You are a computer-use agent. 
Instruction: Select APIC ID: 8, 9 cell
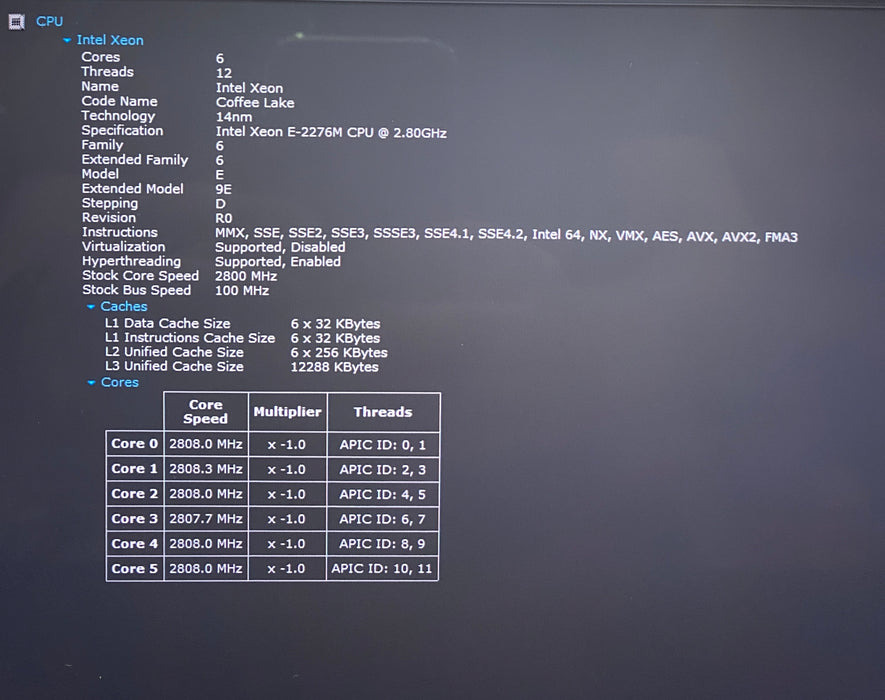383,544
